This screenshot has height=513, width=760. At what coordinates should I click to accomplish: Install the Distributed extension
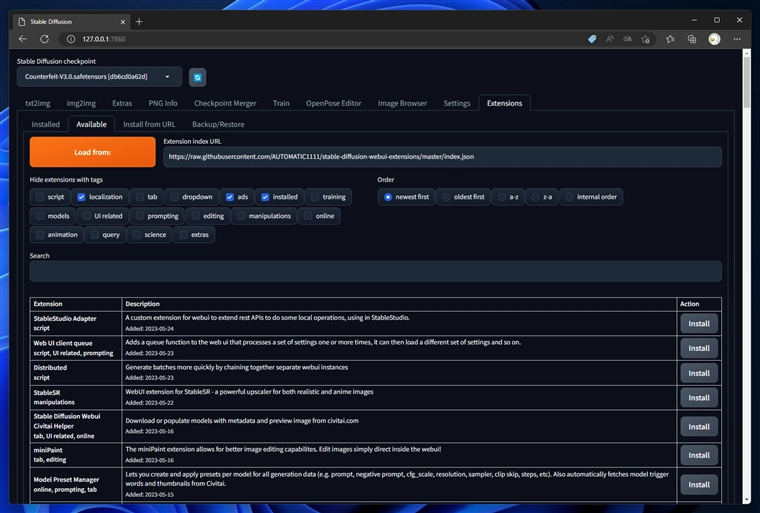699,373
